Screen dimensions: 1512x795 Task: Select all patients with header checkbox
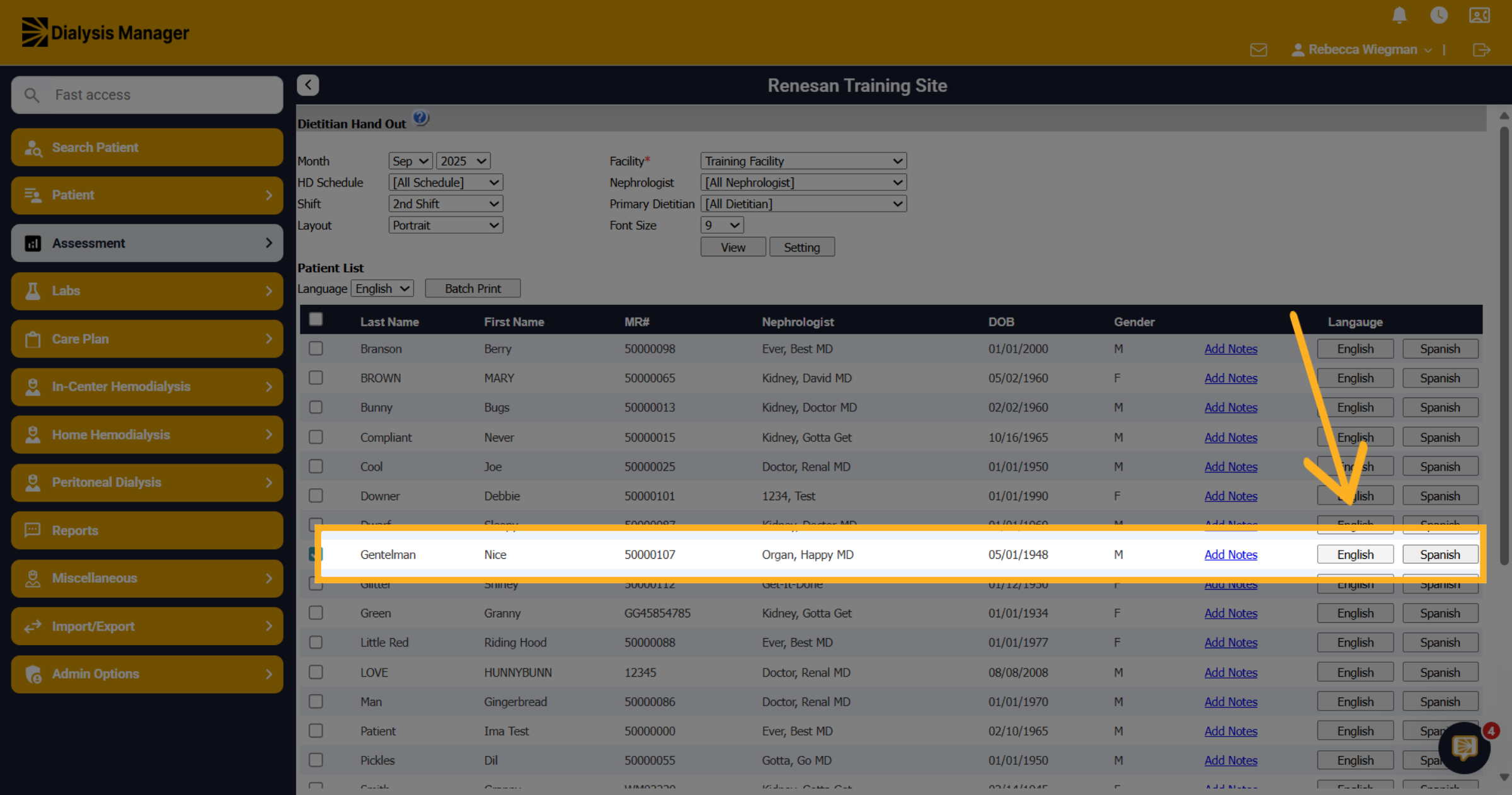[316, 319]
